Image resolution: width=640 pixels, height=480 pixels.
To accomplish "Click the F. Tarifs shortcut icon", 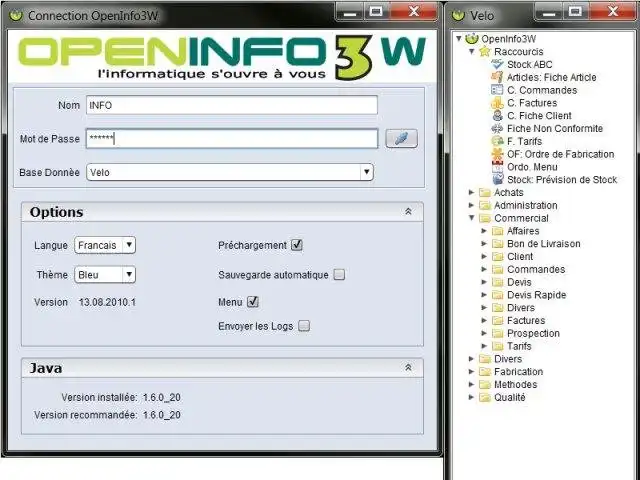I will [497, 141].
